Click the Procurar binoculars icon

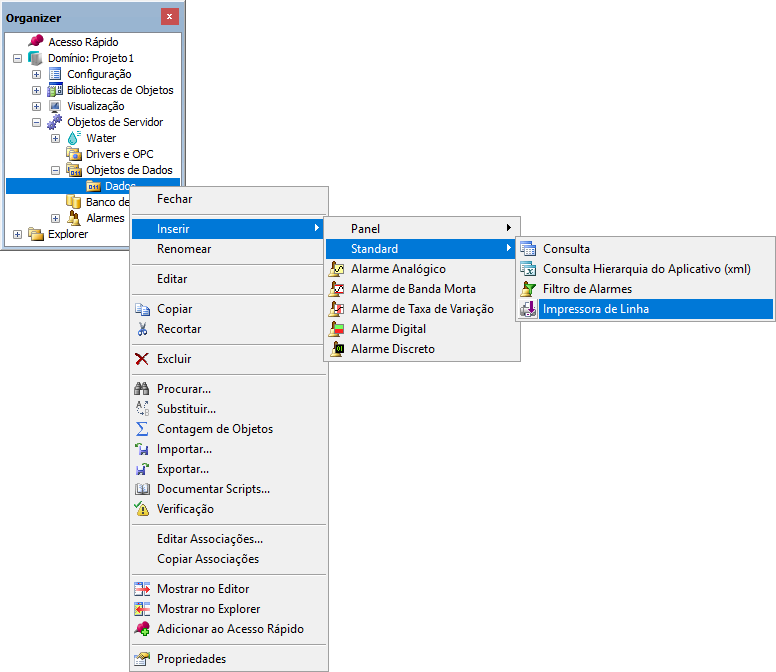[142, 389]
